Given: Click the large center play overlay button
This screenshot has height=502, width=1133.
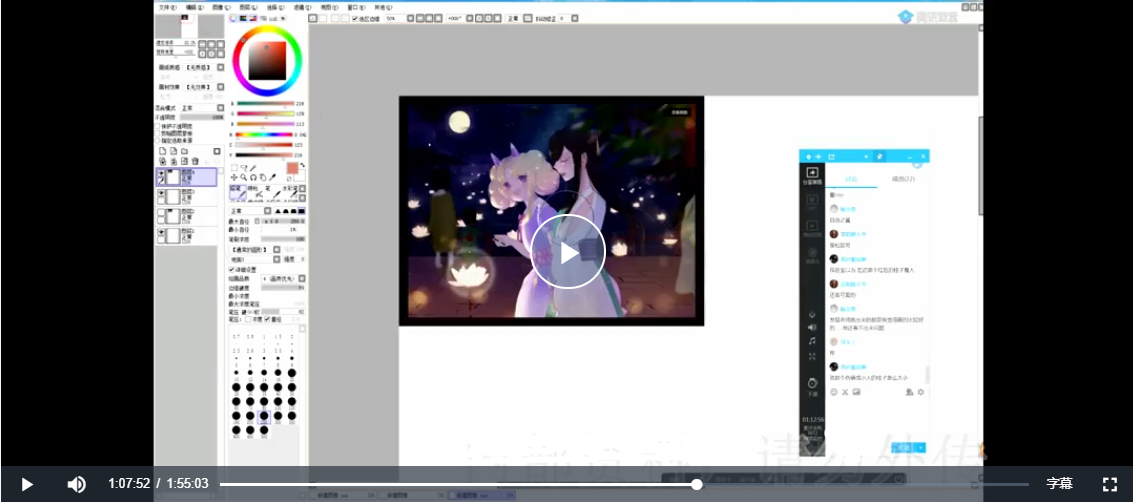Looking at the screenshot, I should [568, 251].
